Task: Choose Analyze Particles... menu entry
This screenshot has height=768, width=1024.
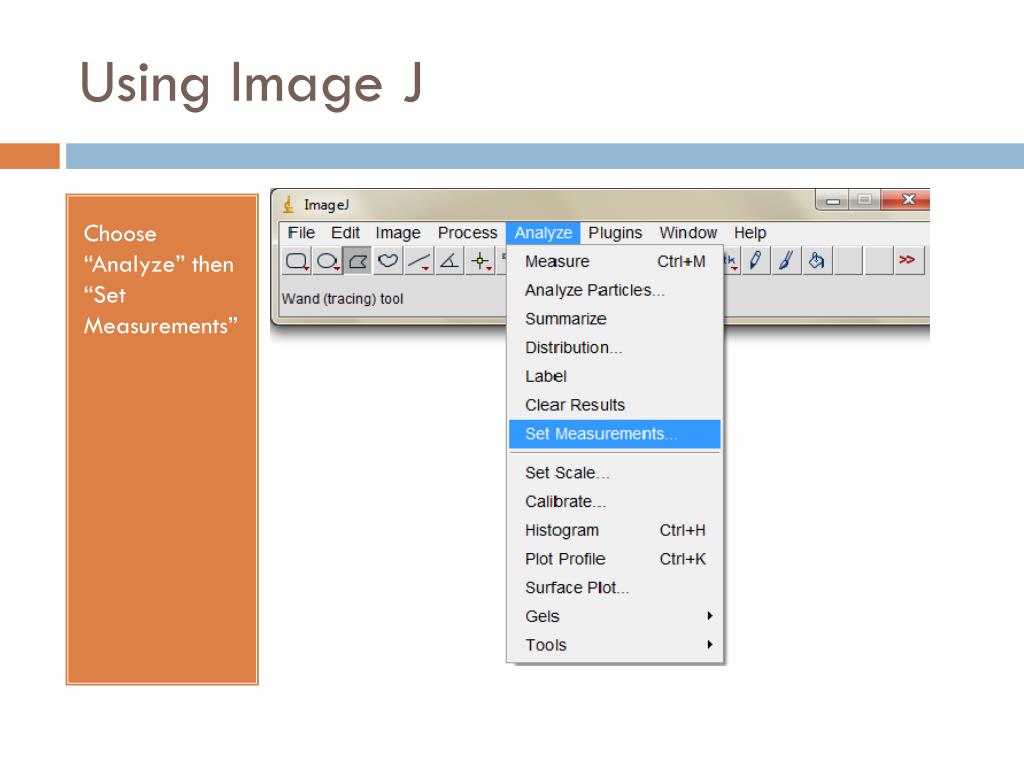Action: tap(615, 290)
